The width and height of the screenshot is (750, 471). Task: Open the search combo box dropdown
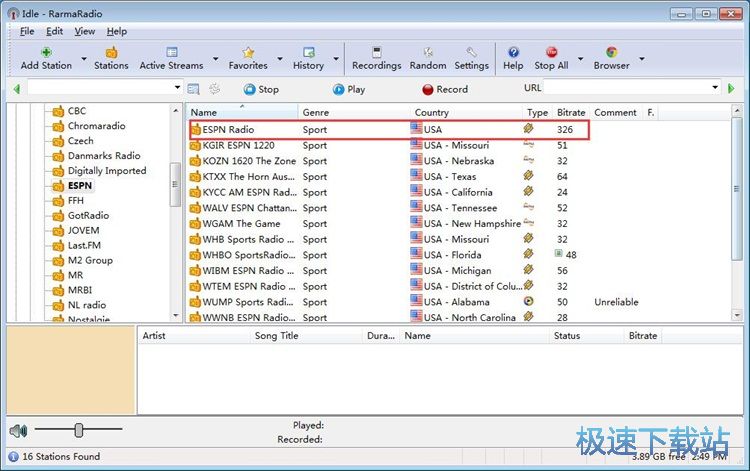(x=177, y=88)
